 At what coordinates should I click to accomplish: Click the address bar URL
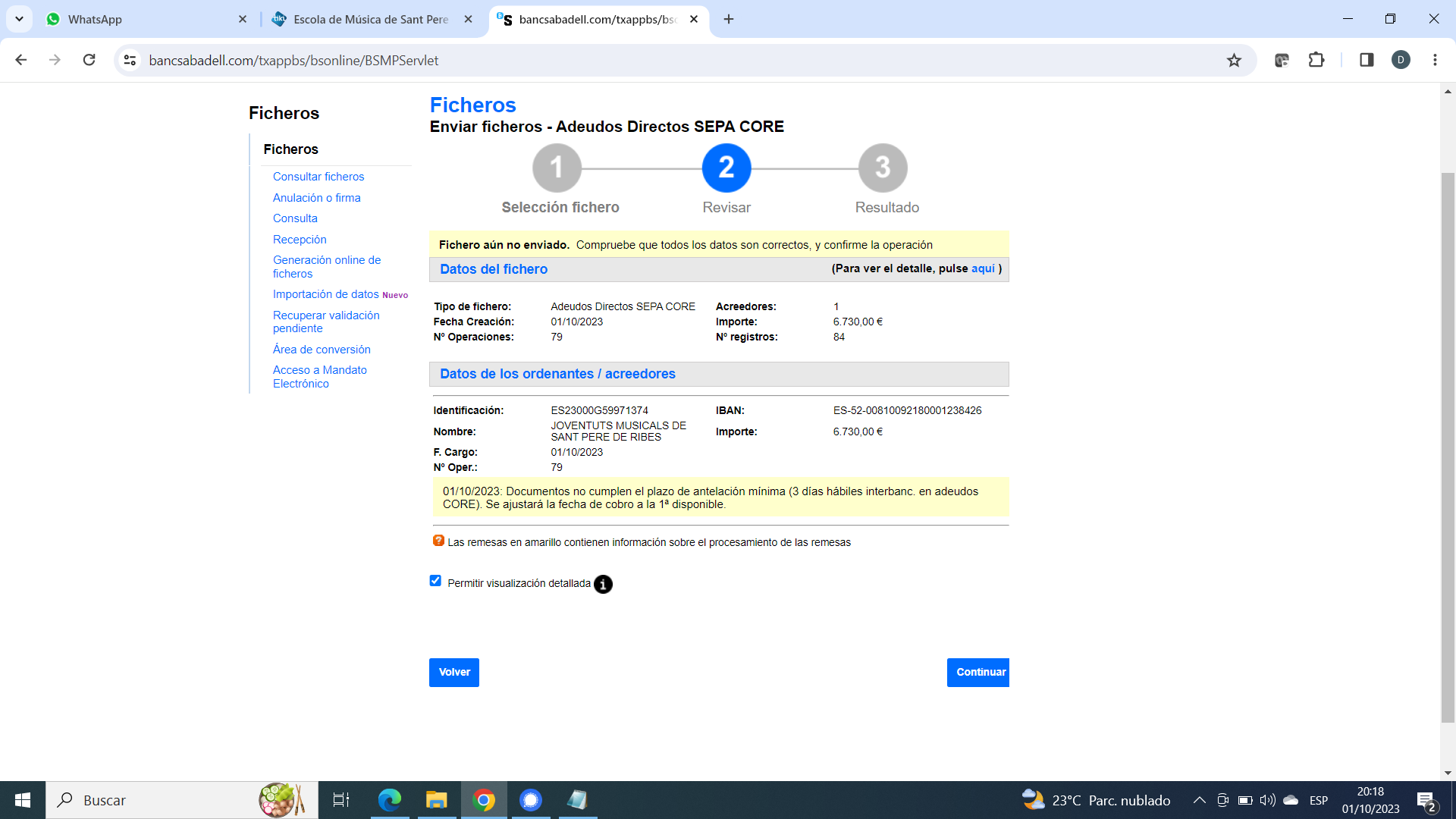(x=293, y=60)
